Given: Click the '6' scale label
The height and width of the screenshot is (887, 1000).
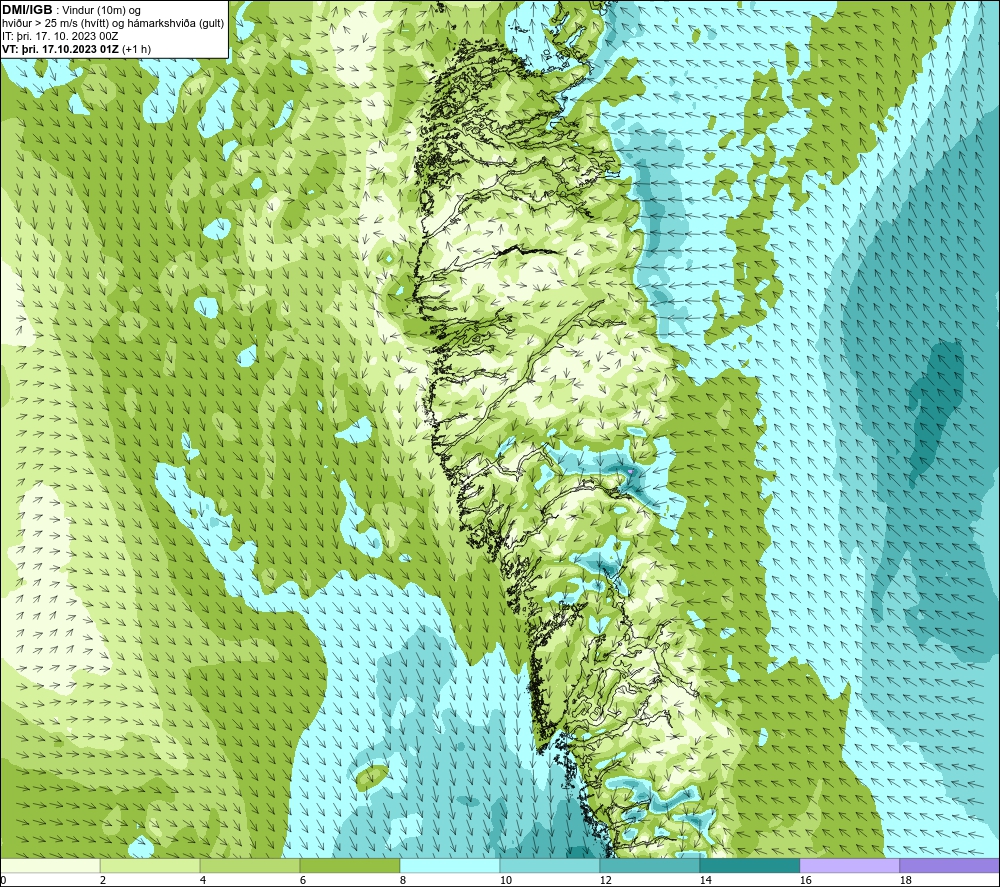Looking at the screenshot, I should [x=303, y=881].
